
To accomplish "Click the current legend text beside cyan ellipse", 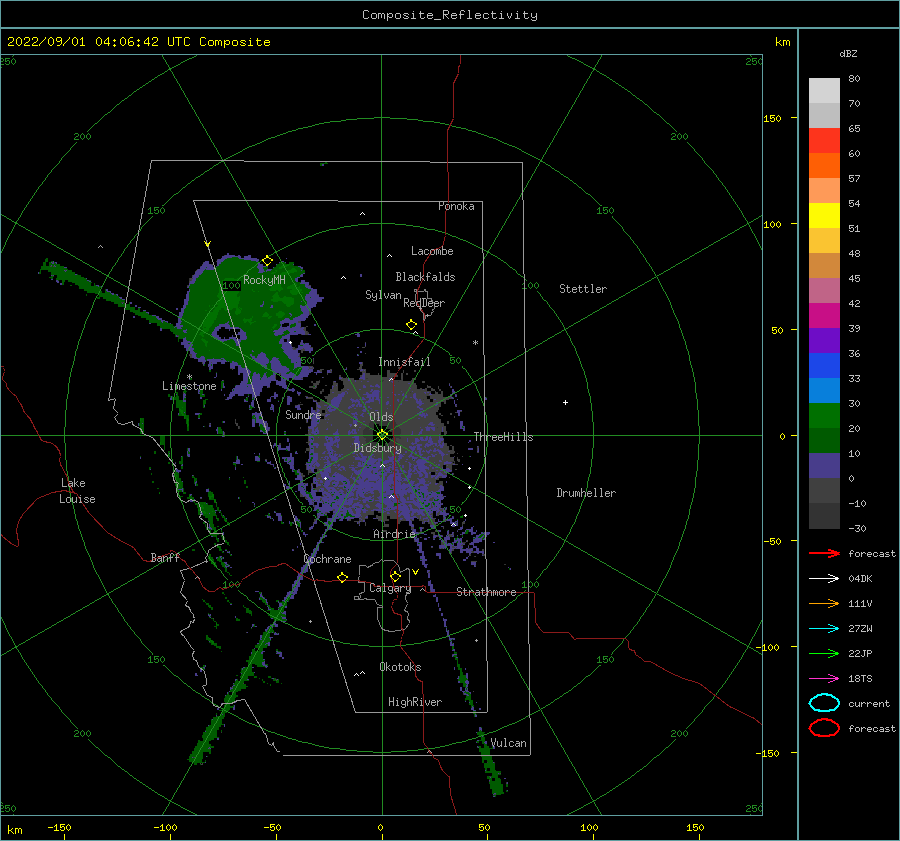I will click(x=869, y=704).
